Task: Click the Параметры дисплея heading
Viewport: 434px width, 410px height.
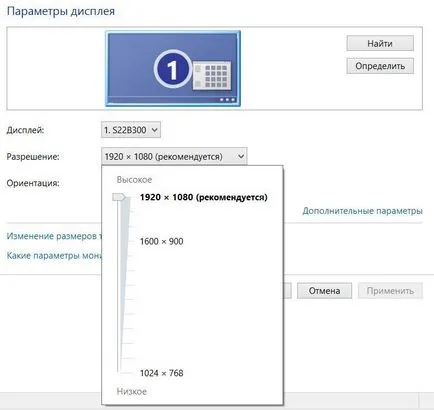Action: (x=61, y=11)
